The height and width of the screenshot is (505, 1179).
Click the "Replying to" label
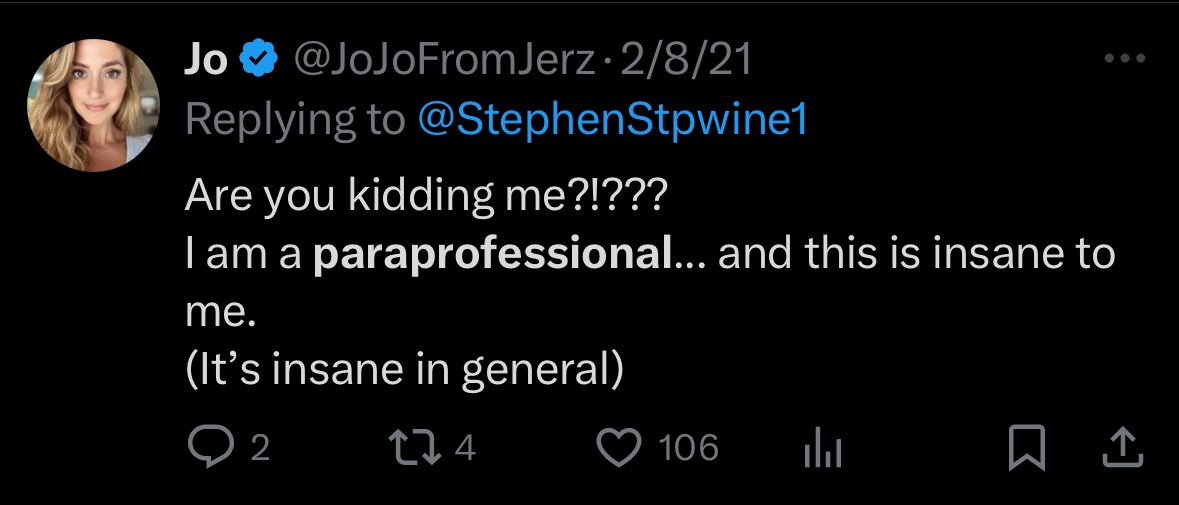pyautogui.click(x=293, y=119)
